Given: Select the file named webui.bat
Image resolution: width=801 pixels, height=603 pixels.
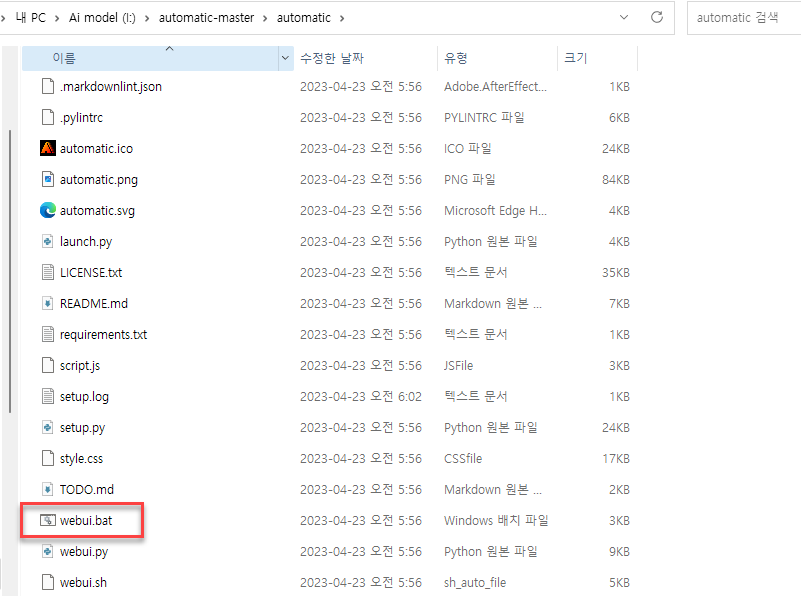Looking at the screenshot, I should [x=86, y=521].
